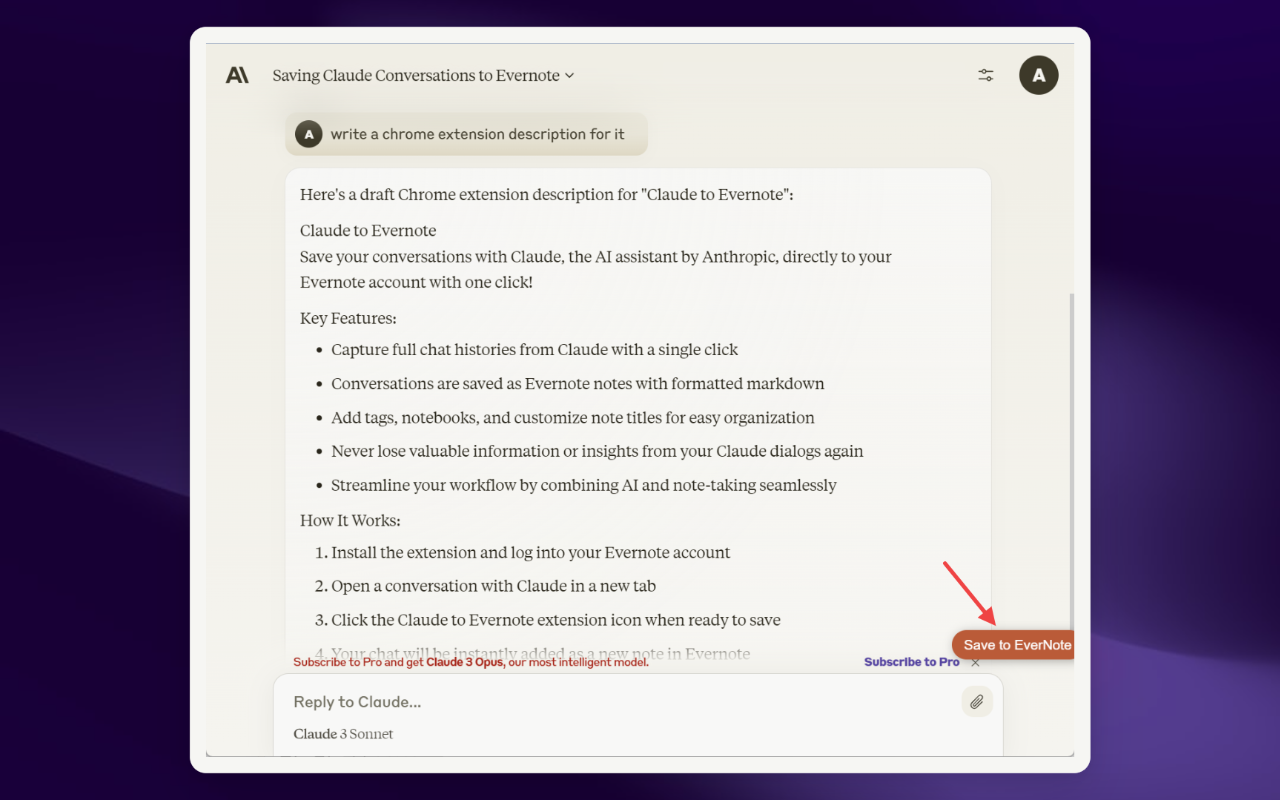Click the conversation scrollbar thumb
This screenshot has width=1280, height=800.
click(1070, 460)
